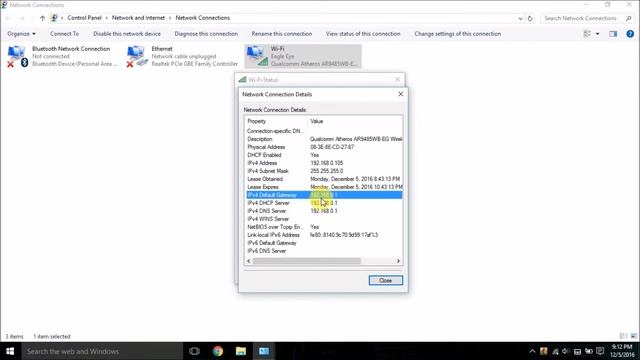Click Connect To in toolbar
The width and height of the screenshot is (640, 360).
pos(64,34)
